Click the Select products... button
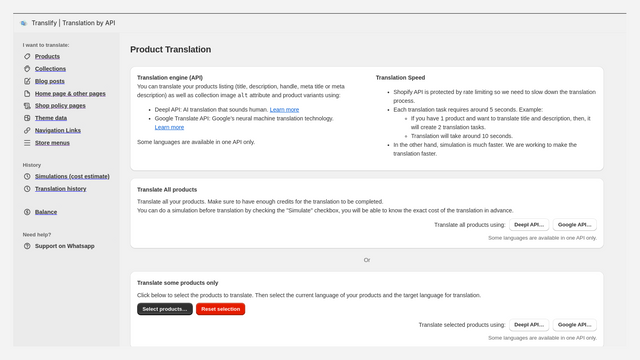Viewport: 640px width, 360px height. point(164,309)
